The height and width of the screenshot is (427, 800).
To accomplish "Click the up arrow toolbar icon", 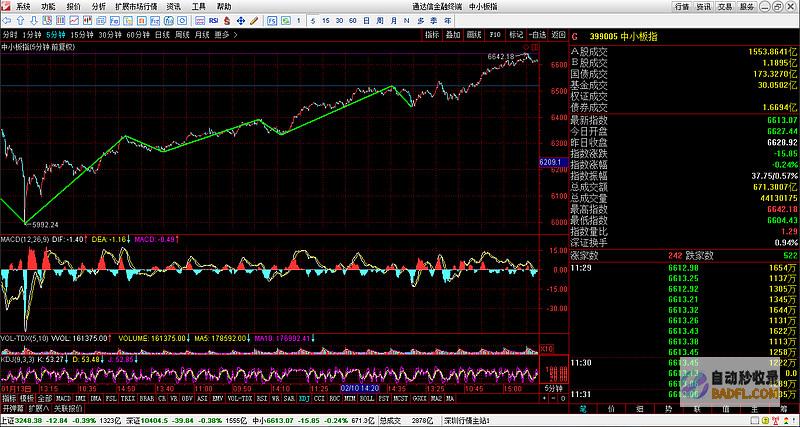I will tap(20, 21).
